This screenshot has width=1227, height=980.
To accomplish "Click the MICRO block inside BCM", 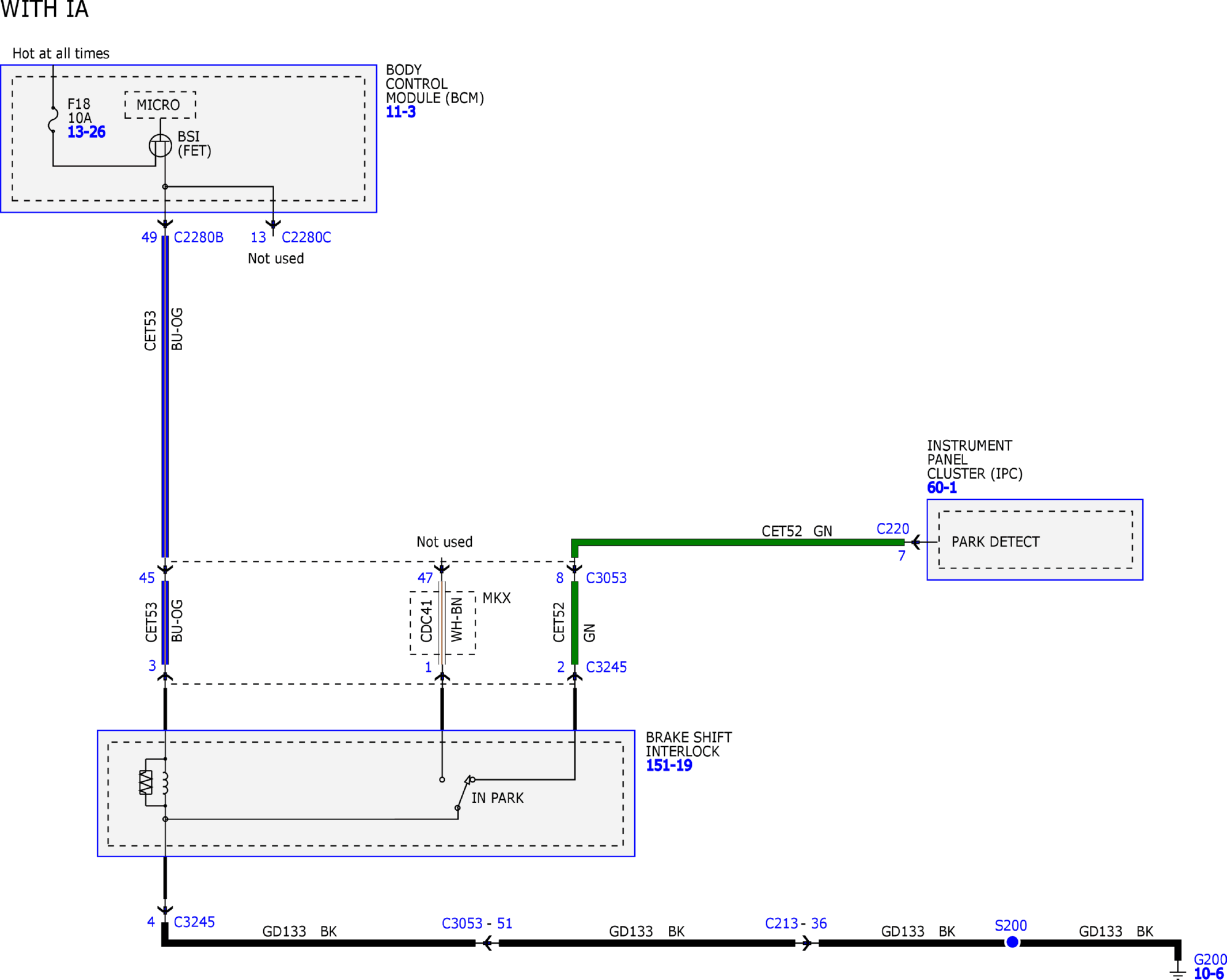I will pos(160,105).
